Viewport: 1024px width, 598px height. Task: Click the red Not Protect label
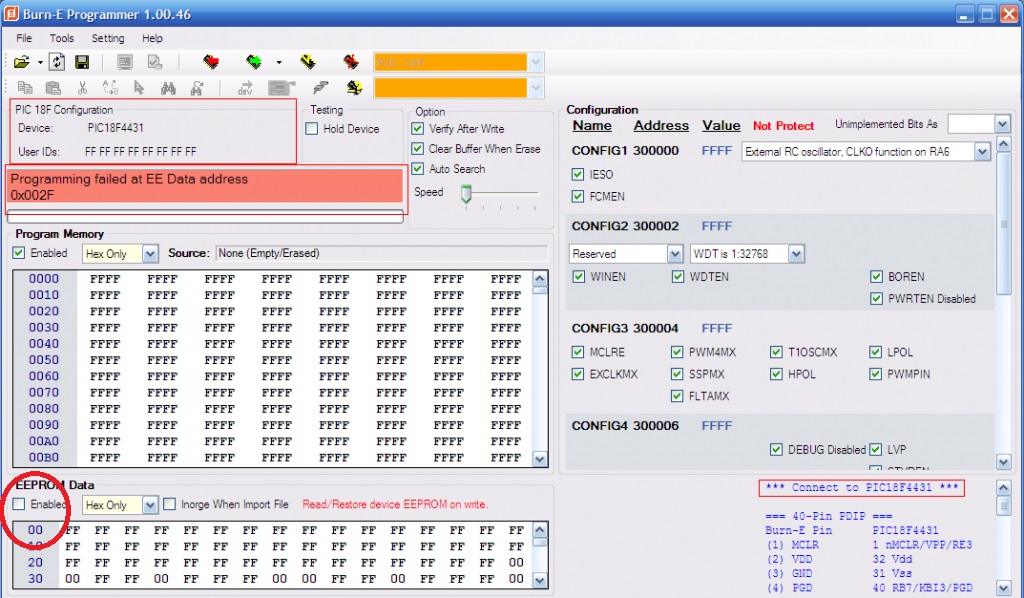click(783, 126)
